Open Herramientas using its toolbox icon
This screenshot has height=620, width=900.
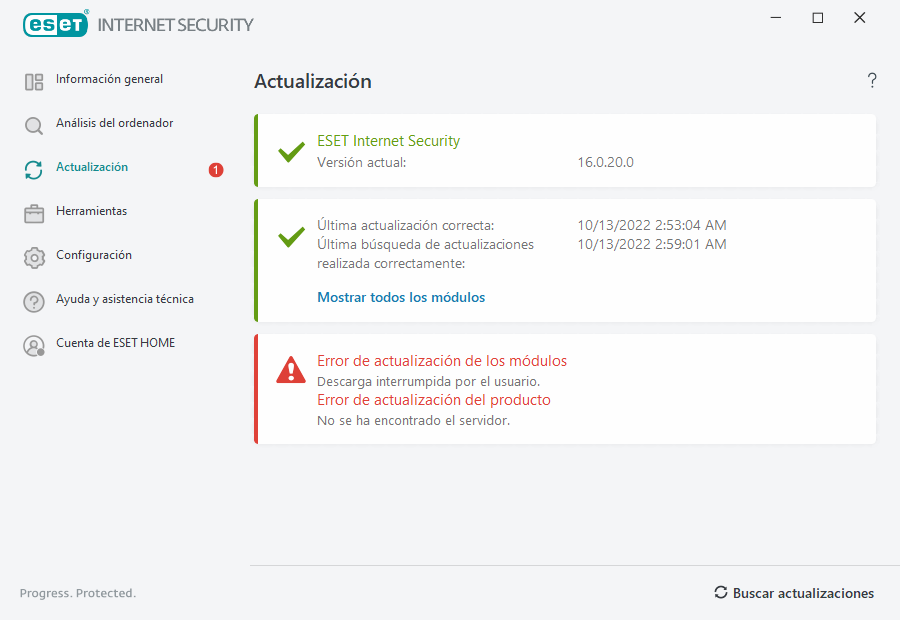pos(33,211)
